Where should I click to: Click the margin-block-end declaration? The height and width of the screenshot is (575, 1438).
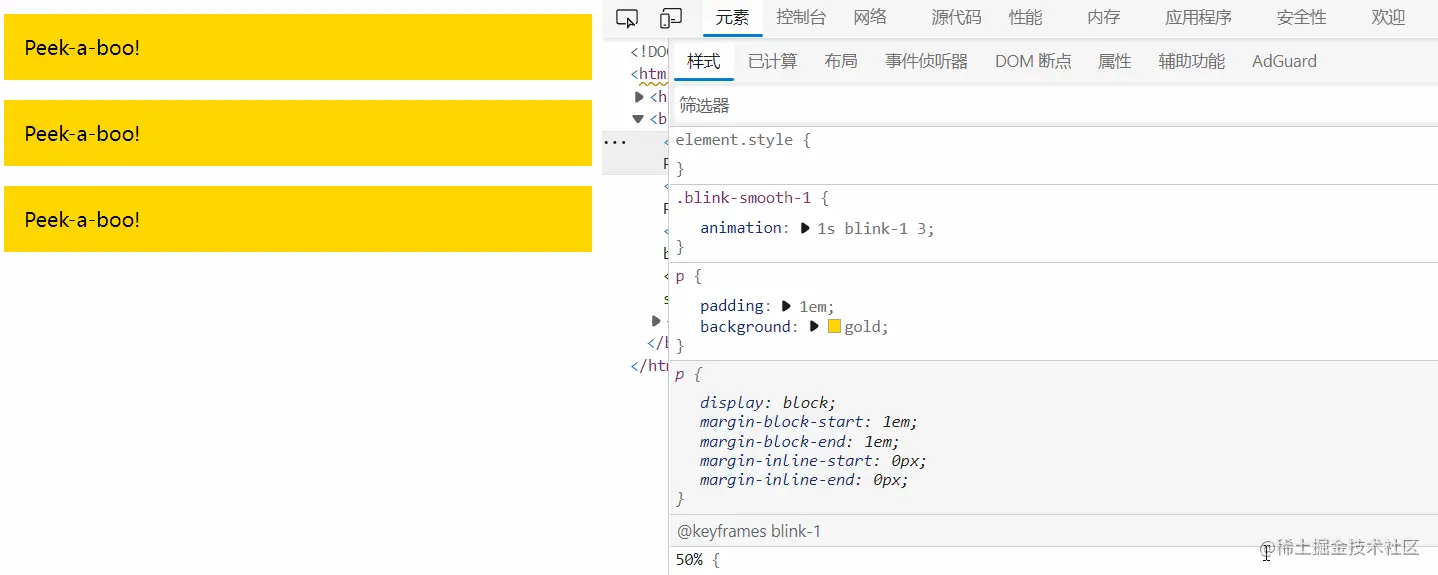coord(799,442)
